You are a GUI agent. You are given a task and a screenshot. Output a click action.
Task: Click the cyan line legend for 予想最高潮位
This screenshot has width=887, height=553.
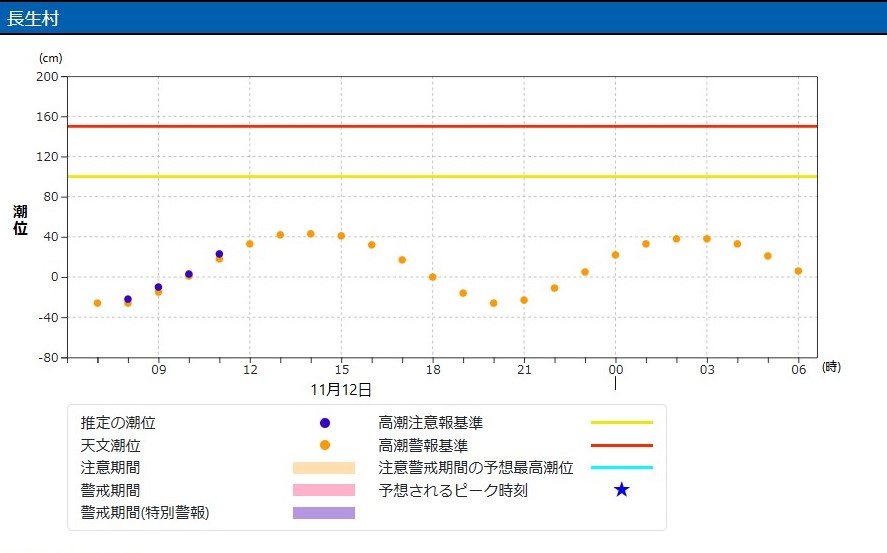(x=622, y=468)
